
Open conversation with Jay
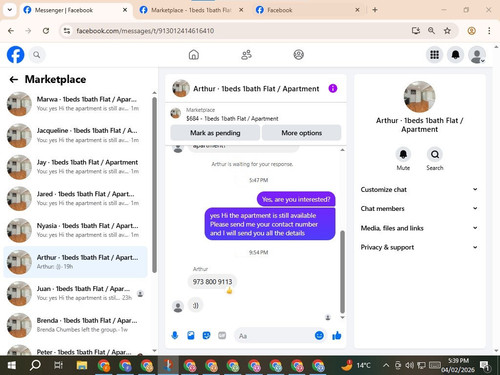point(75,167)
